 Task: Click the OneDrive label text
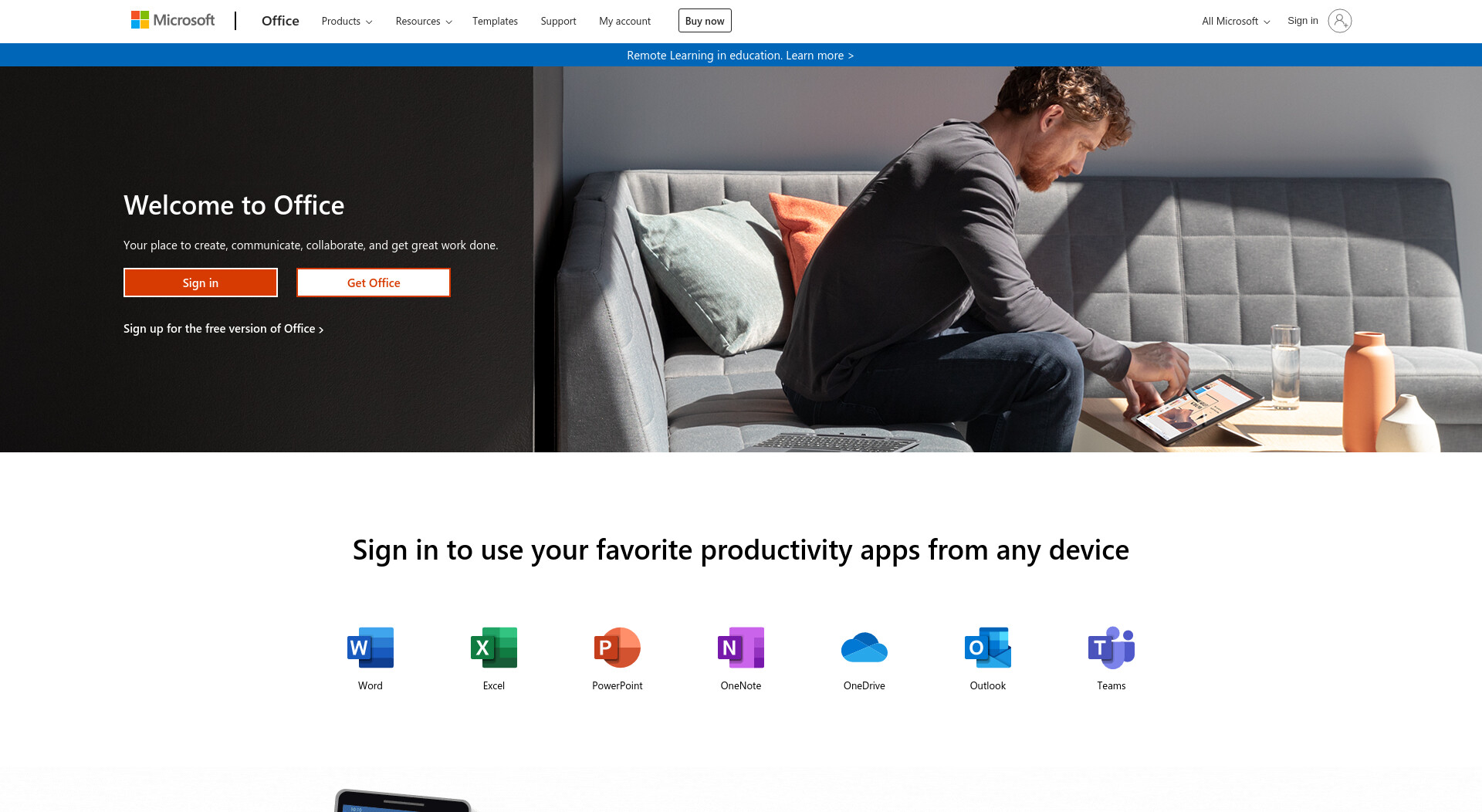point(864,685)
